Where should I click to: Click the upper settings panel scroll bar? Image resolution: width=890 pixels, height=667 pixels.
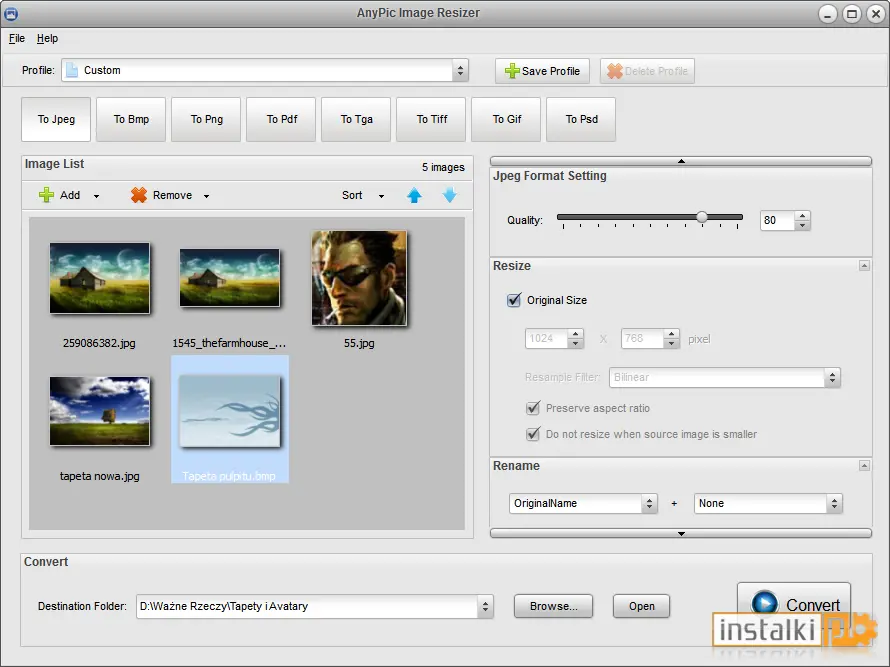pos(681,161)
